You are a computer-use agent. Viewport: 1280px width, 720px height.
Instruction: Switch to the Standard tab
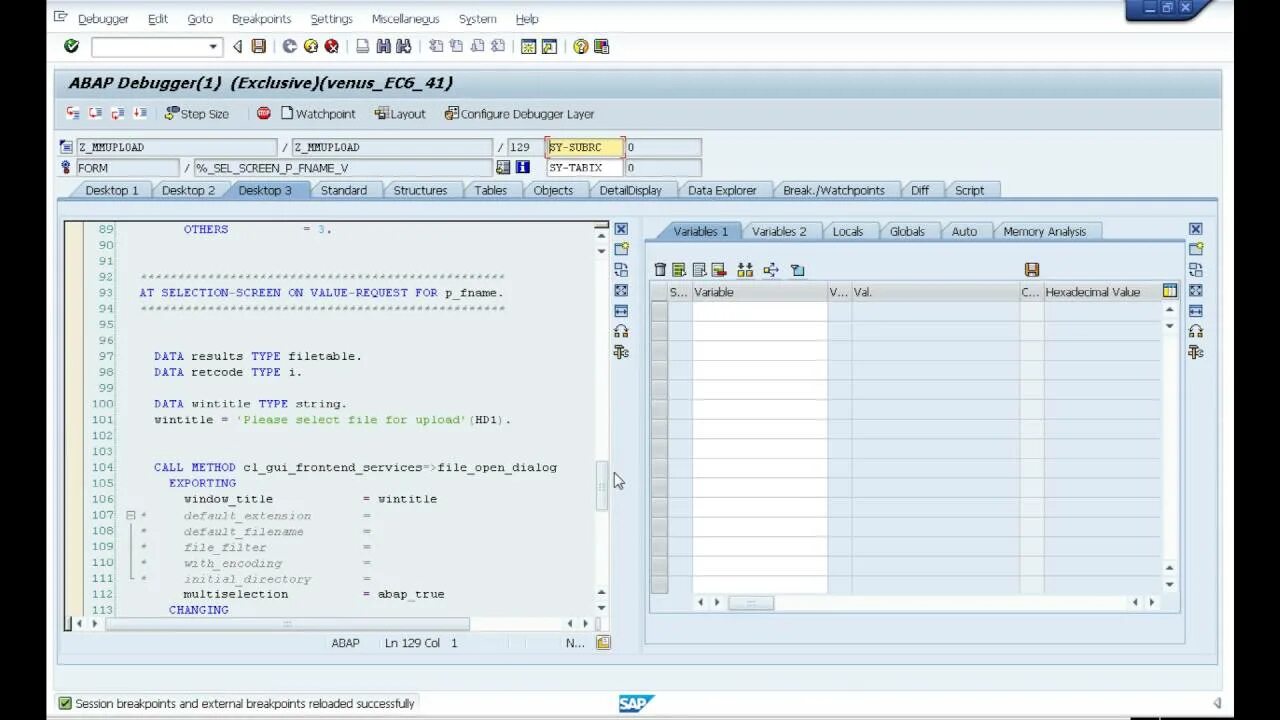(343, 190)
